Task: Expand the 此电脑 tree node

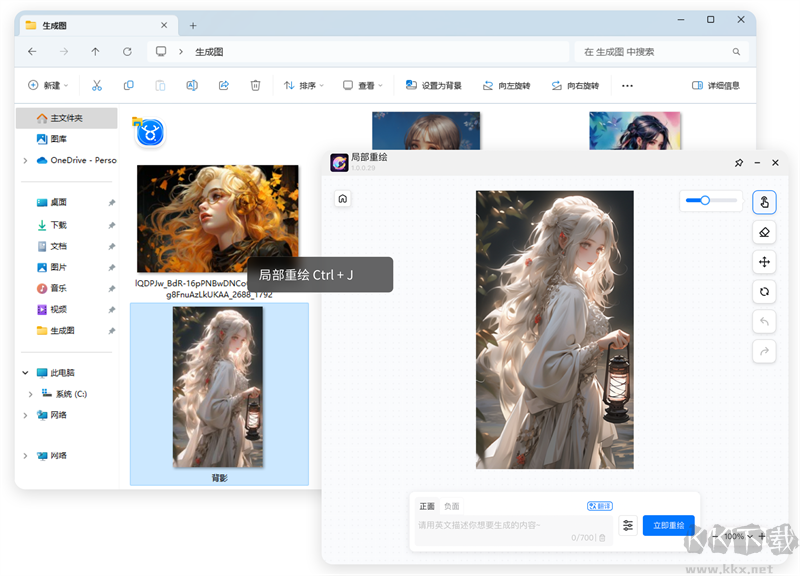Action: pyautogui.click(x=25, y=372)
